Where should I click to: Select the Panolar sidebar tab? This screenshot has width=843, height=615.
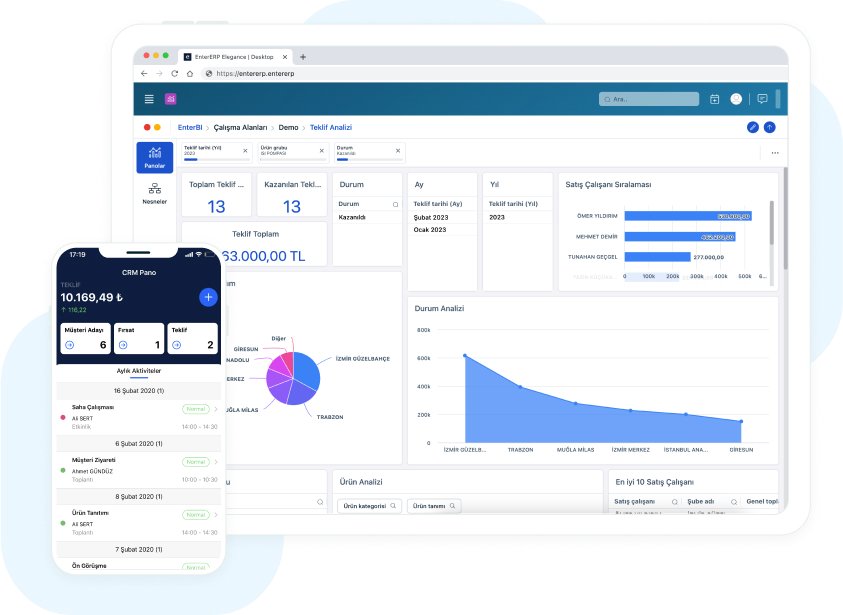pyautogui.click(x=154, y=157)
